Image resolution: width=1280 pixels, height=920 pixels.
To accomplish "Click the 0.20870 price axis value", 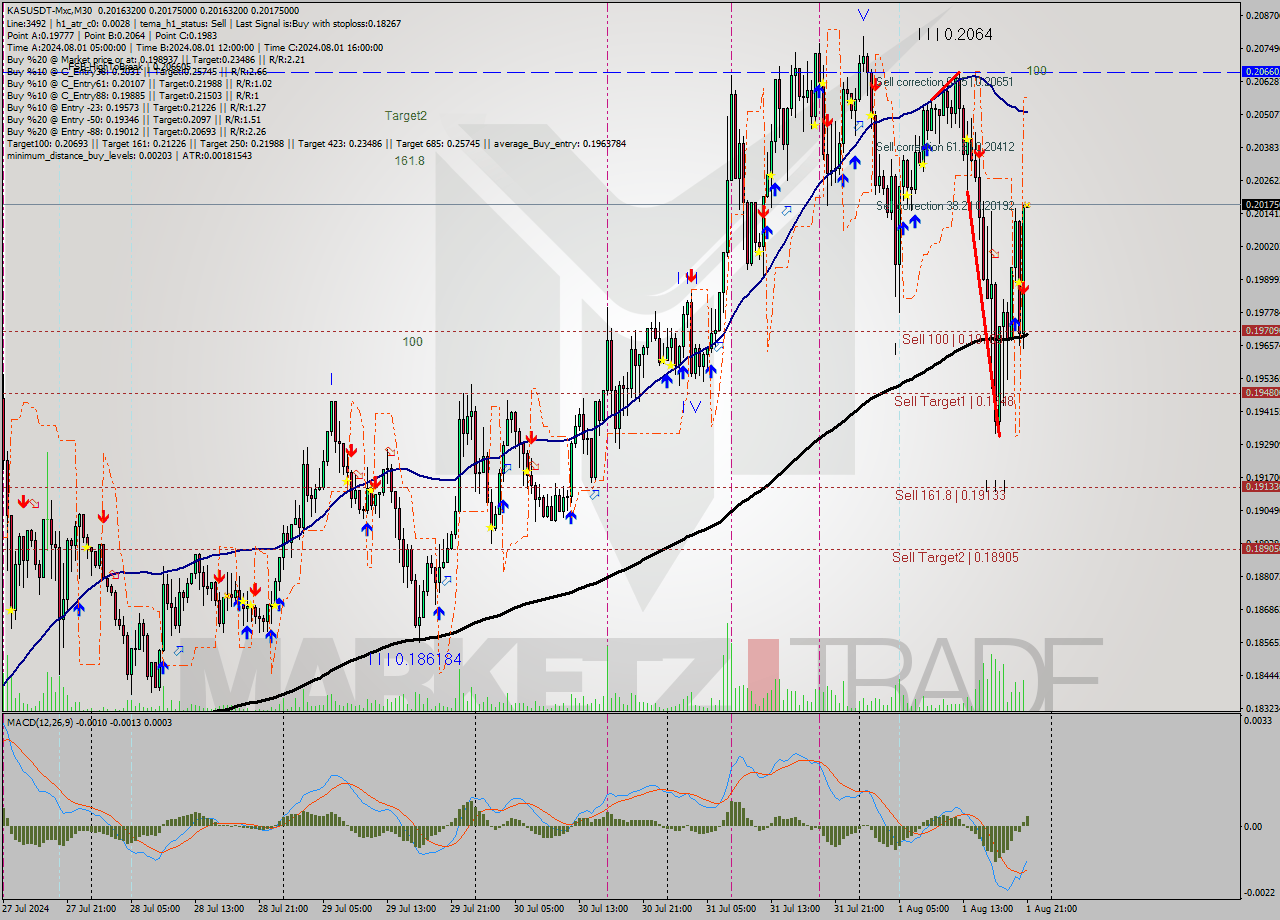I will pyautogui.click(x=1261, y=15).
